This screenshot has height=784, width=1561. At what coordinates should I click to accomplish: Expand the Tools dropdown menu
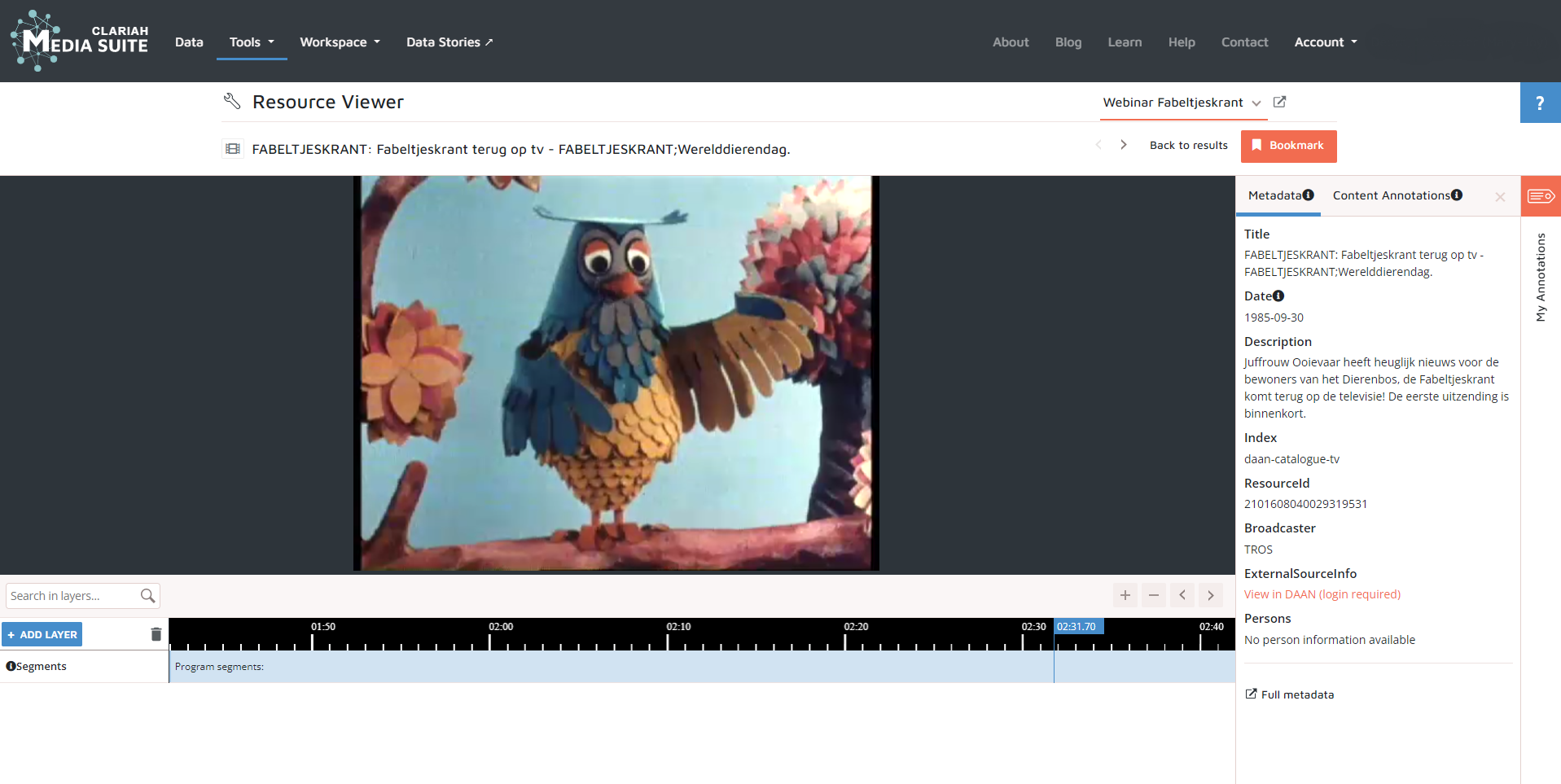pyautogui.click(x=252, y=42)
